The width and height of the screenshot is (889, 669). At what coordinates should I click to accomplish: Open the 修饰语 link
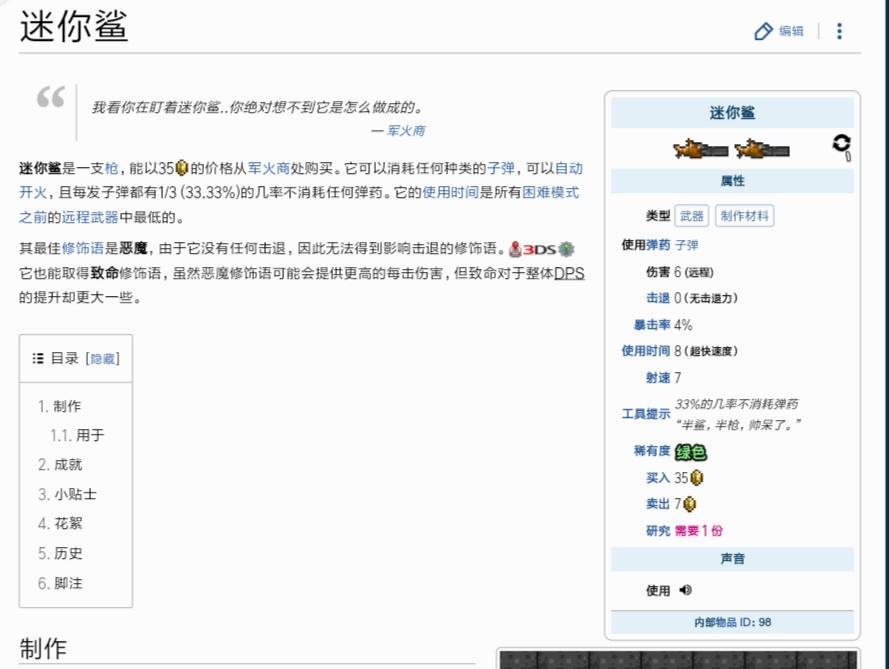(83, 248)
